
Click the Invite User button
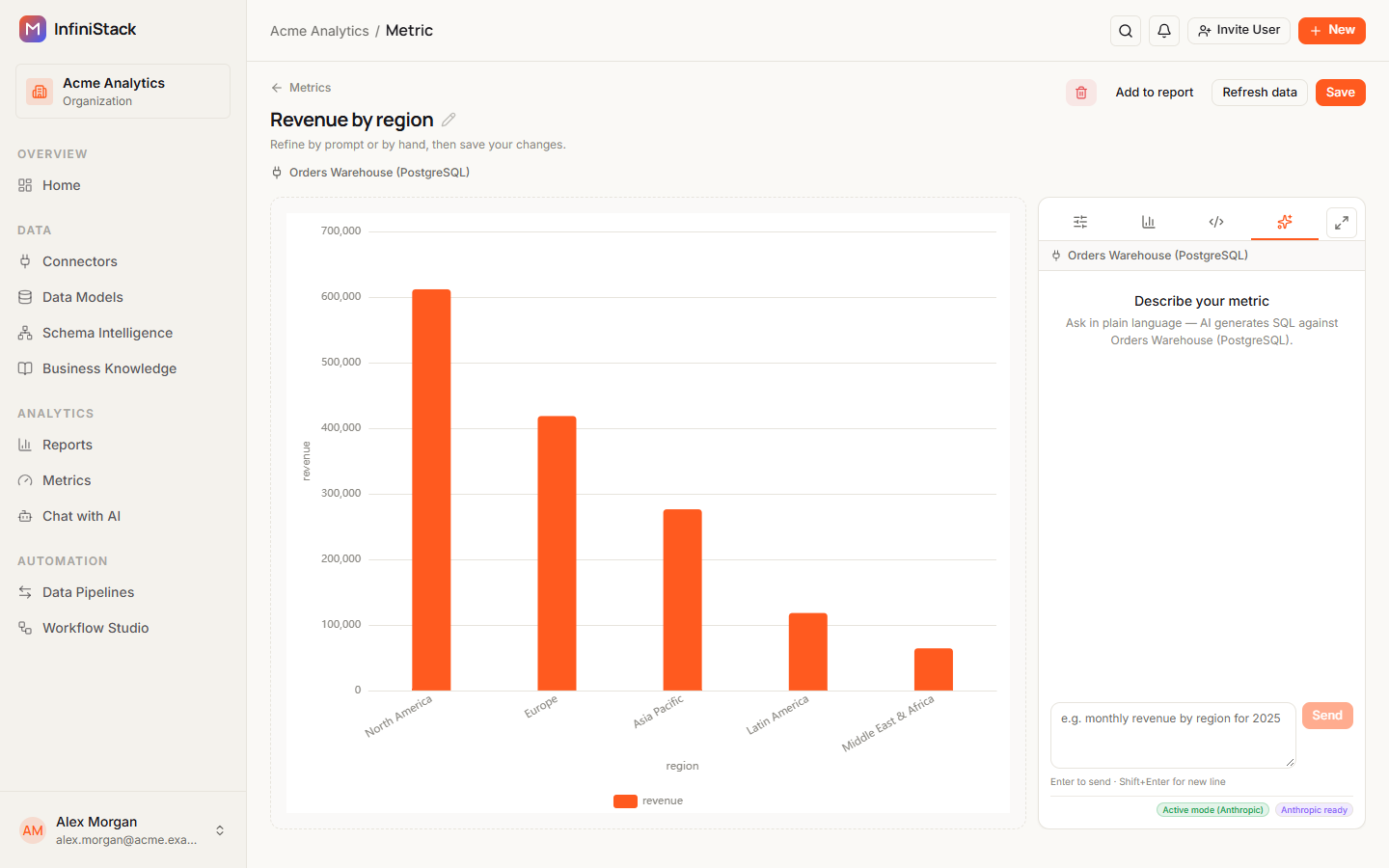pyautogui.click(x=1239, y=31)
